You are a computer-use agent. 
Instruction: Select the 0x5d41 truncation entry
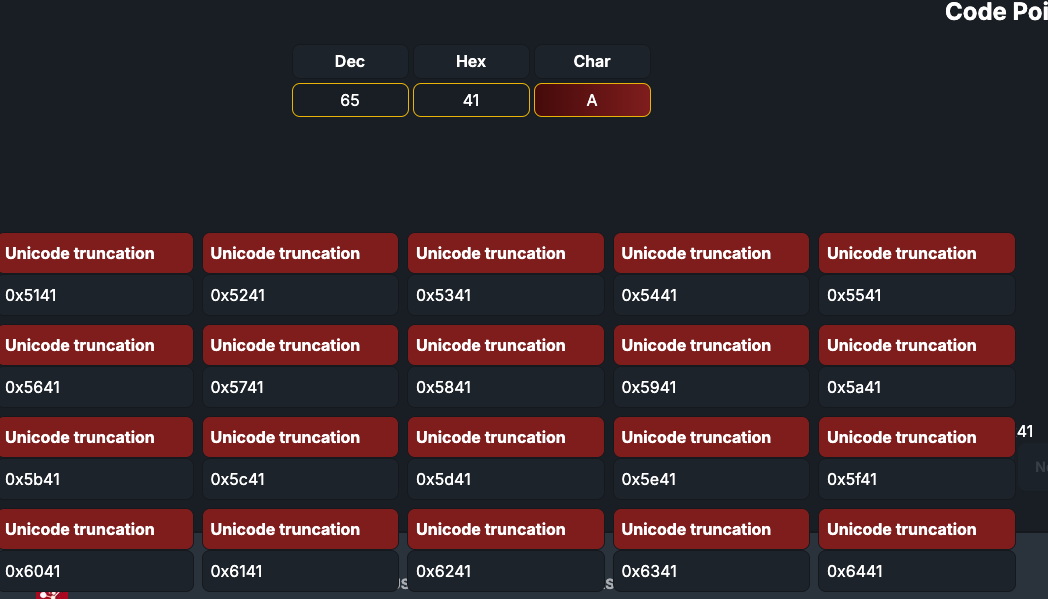[506, 479]
